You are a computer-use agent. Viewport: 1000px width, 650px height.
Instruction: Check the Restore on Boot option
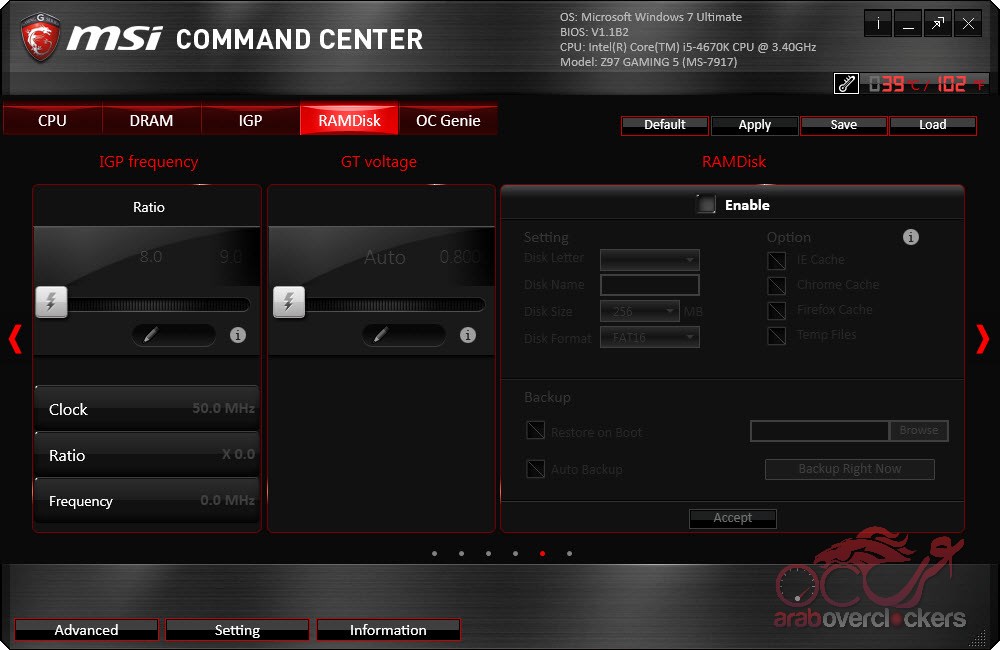pos(536,432)
